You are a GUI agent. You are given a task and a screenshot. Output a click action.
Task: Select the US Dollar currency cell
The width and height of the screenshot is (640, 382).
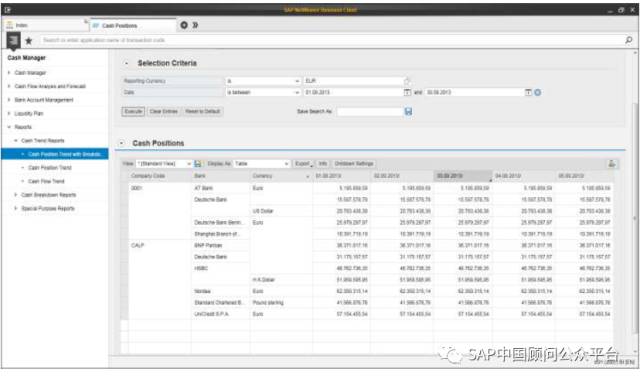pyautogui.click(x=281, y=211)
